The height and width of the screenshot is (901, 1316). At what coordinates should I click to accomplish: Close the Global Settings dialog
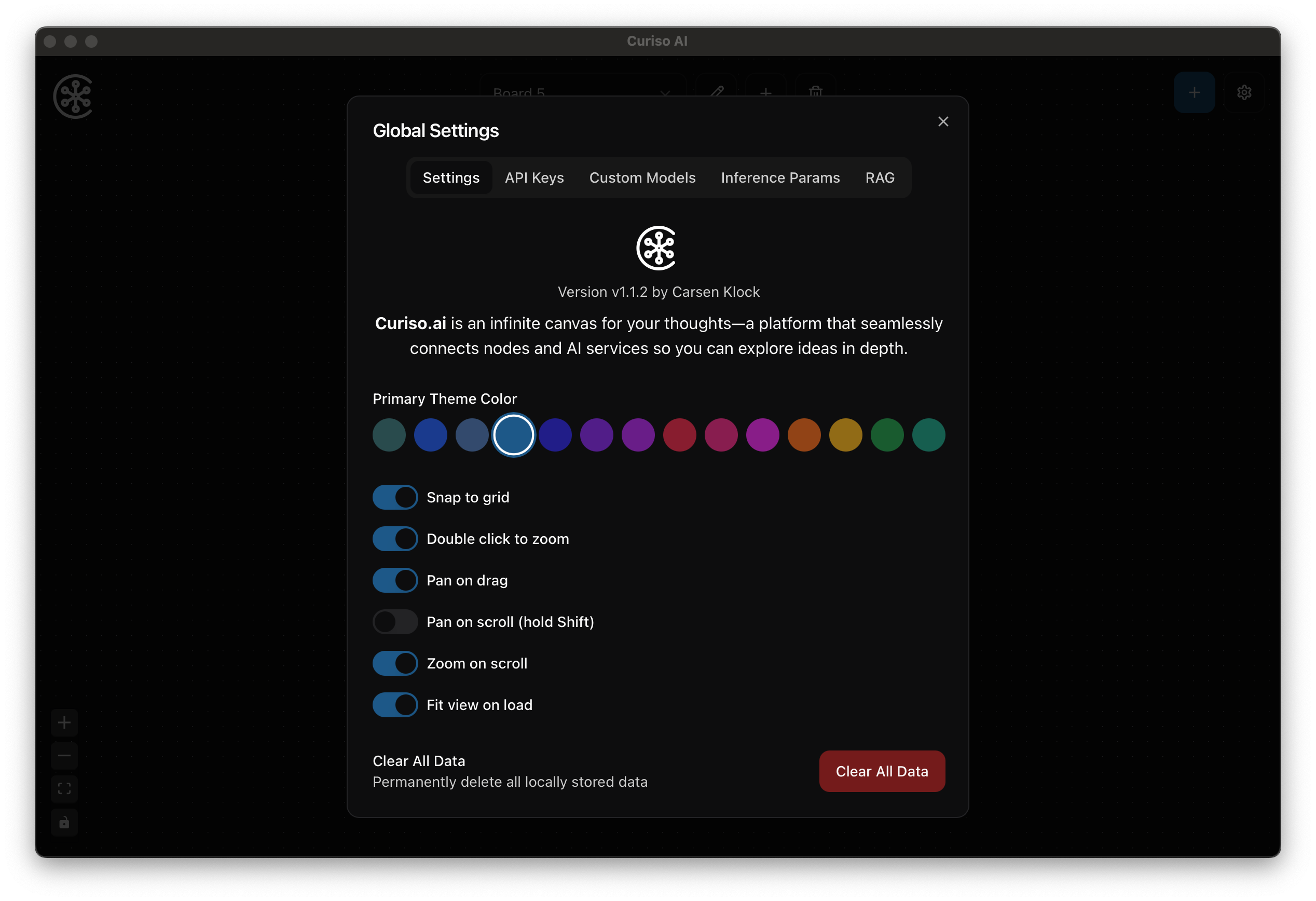point(943,122)
